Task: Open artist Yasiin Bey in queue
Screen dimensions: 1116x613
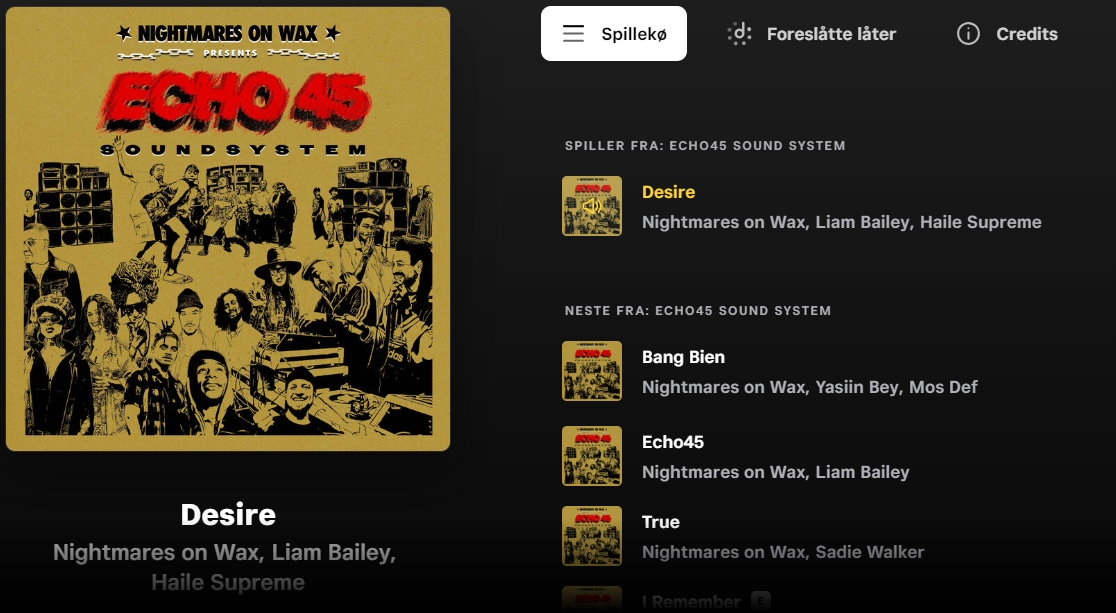Action: 857,387
